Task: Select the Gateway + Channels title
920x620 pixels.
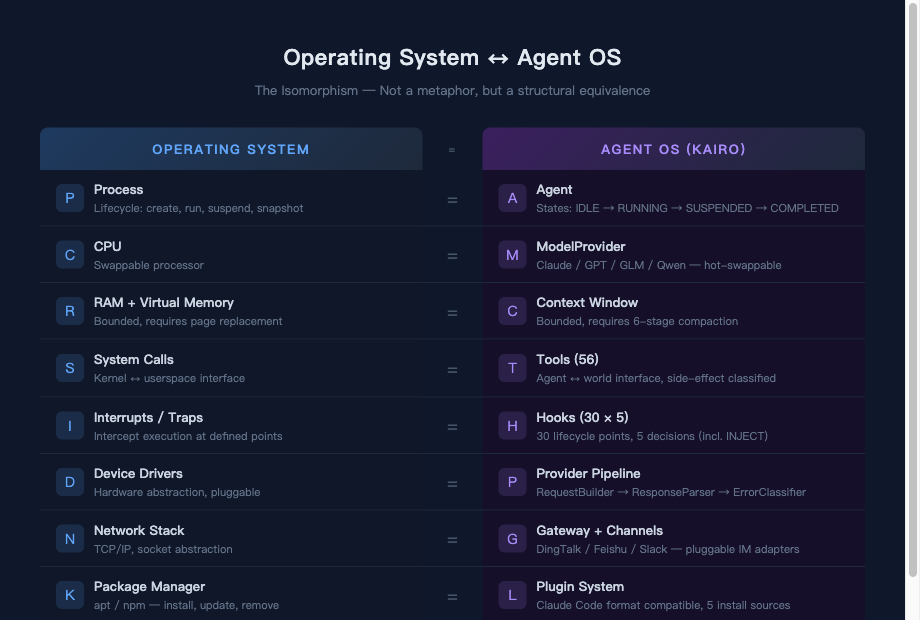Action: point(600,530)
